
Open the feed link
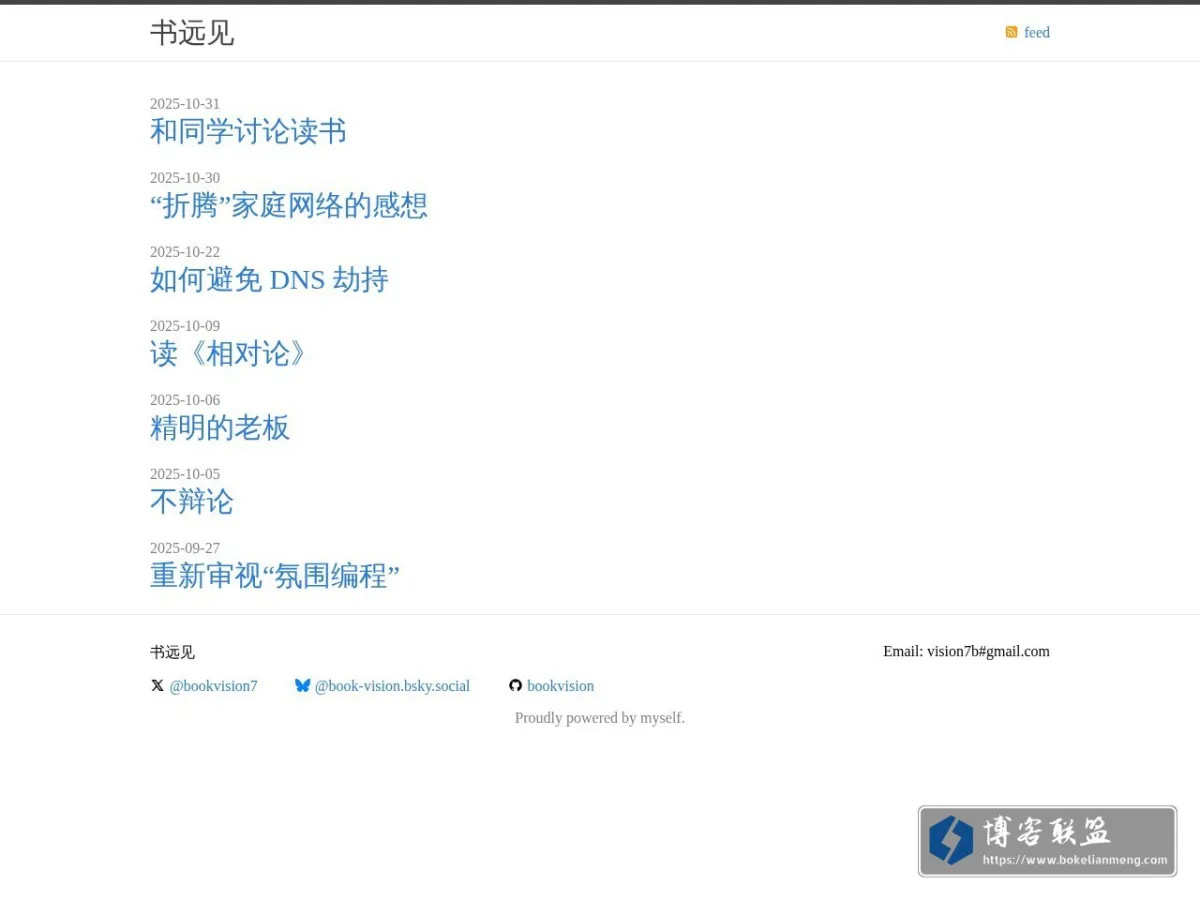(1036, 32)
